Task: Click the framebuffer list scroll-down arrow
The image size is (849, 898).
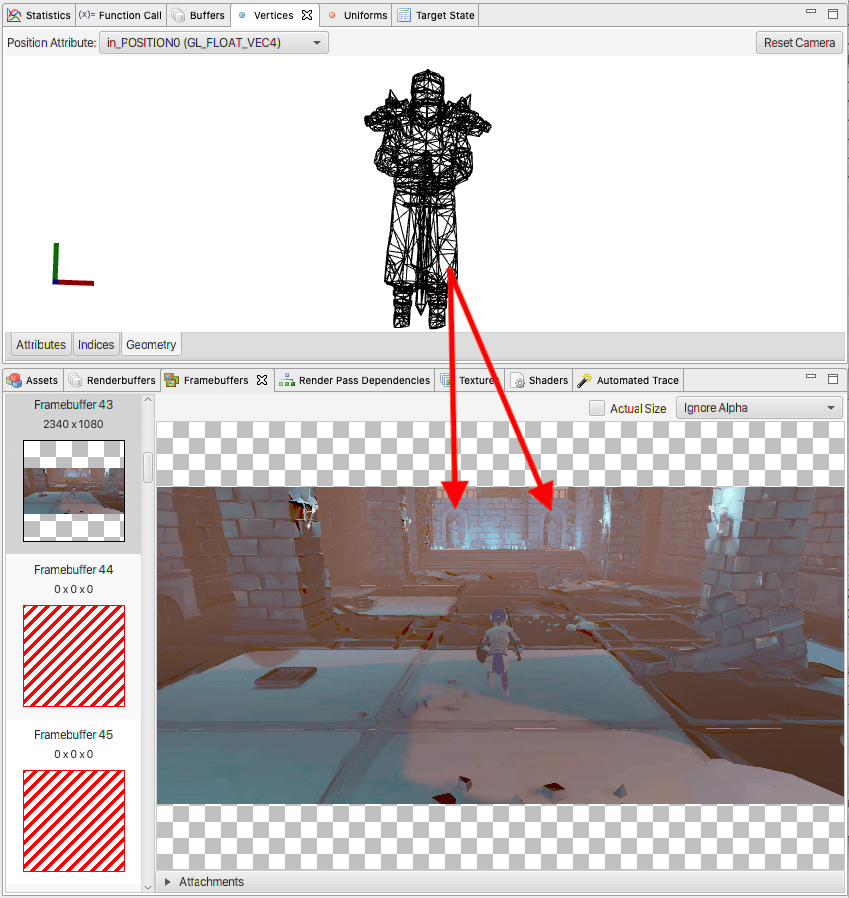Action: 148,888
